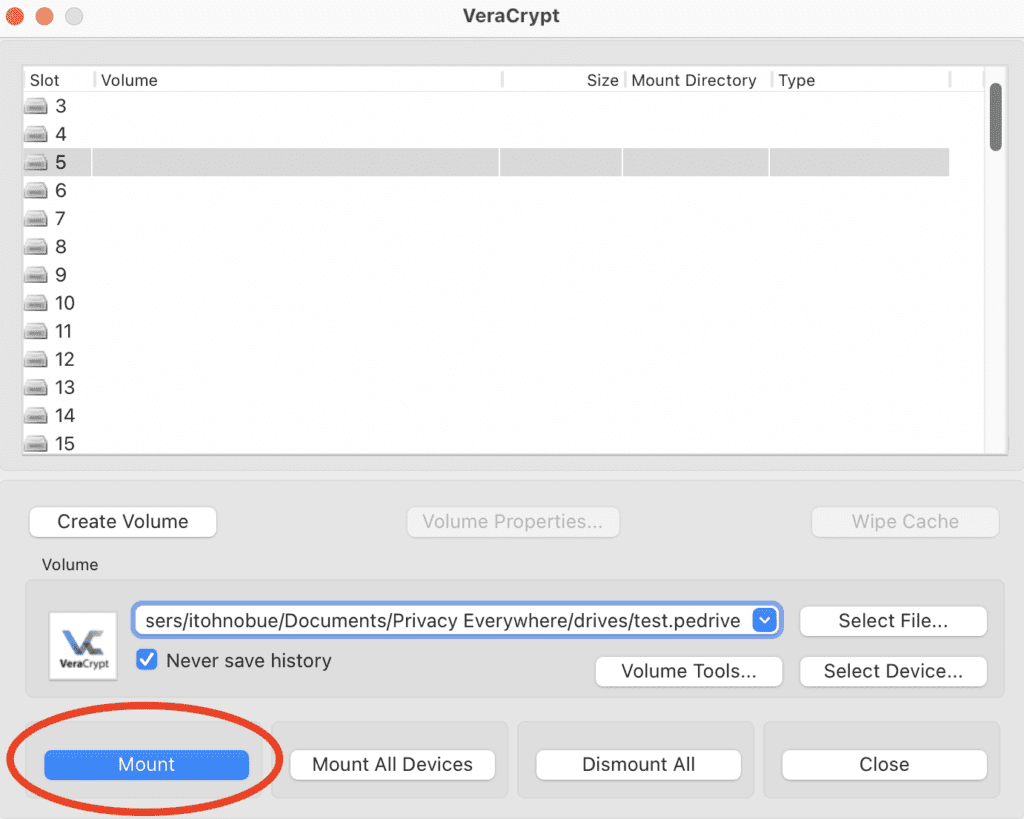Click the Mount button
Screen dimensions: 1024x819
(x=146, y=764)
